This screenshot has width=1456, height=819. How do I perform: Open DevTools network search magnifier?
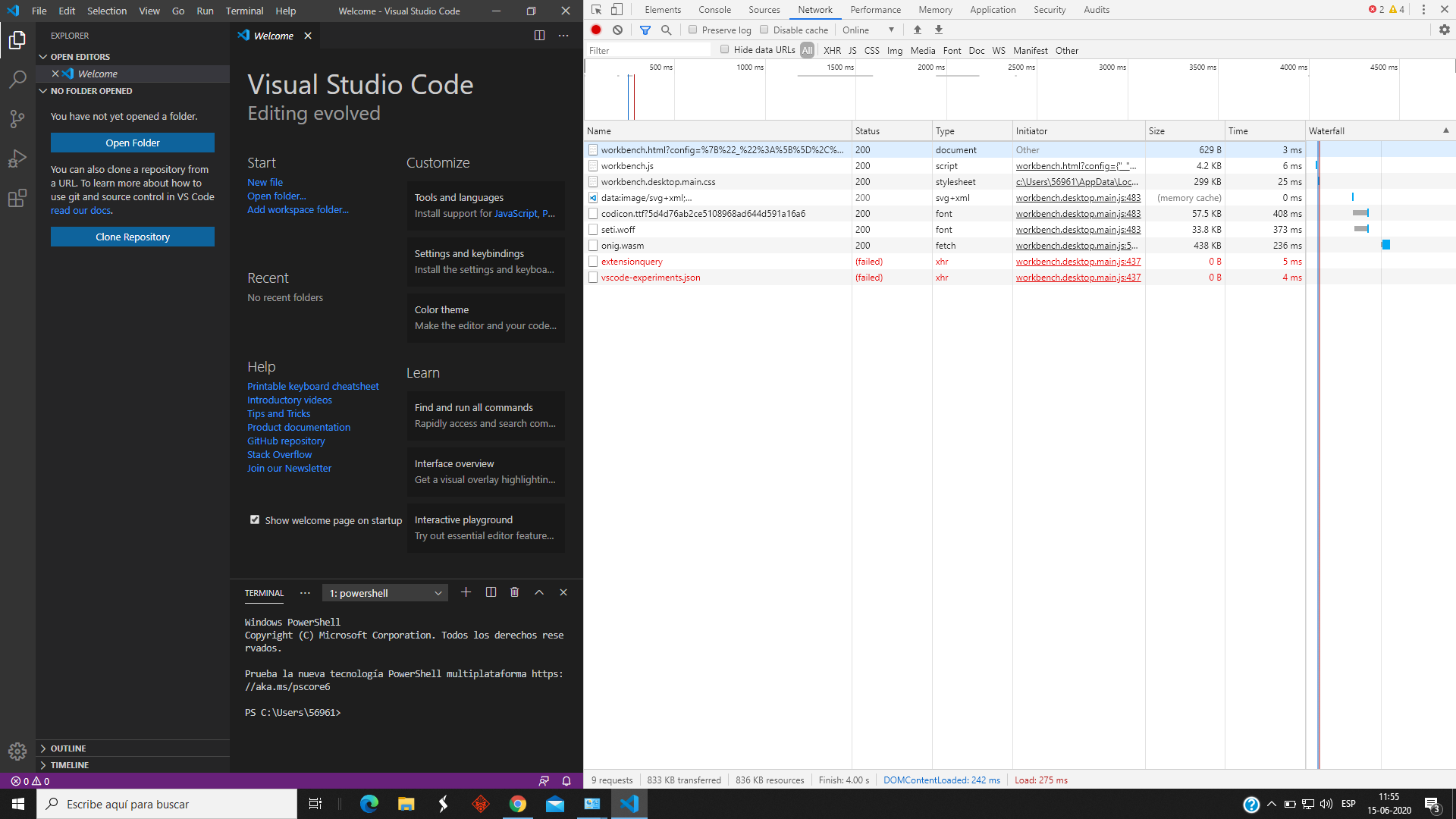666,30
